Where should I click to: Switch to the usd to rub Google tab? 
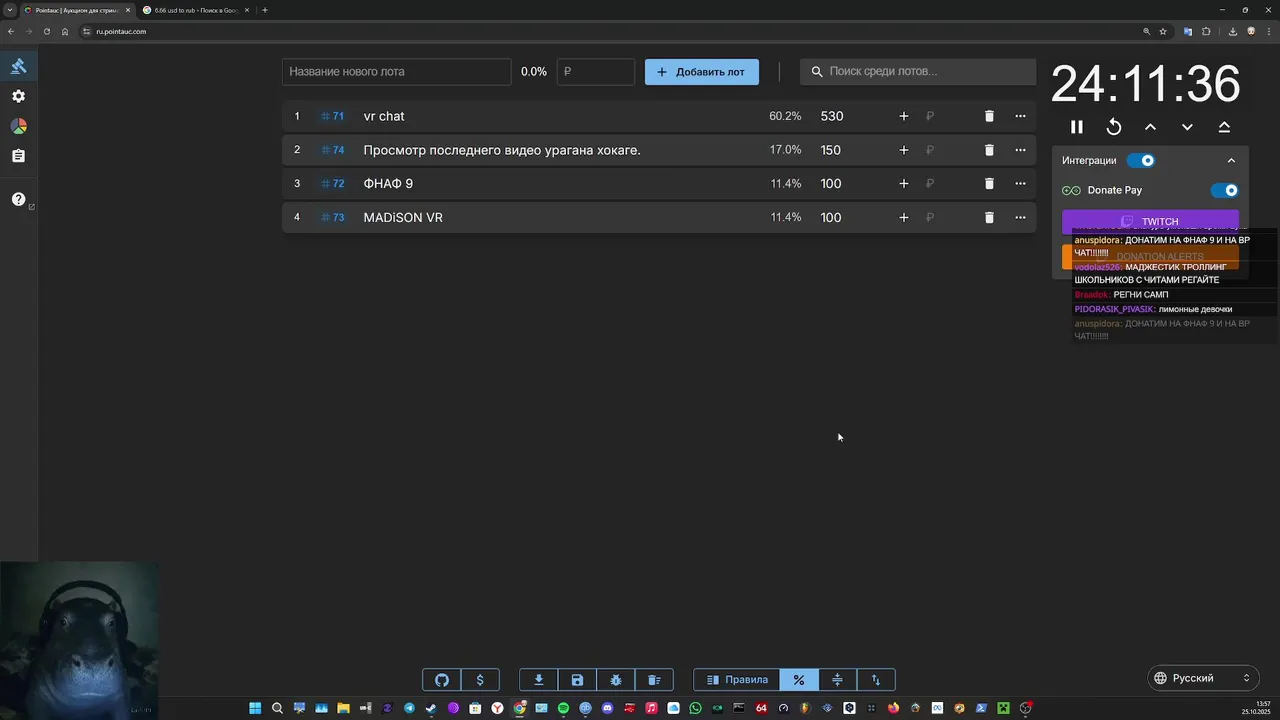tap(196, 10)
